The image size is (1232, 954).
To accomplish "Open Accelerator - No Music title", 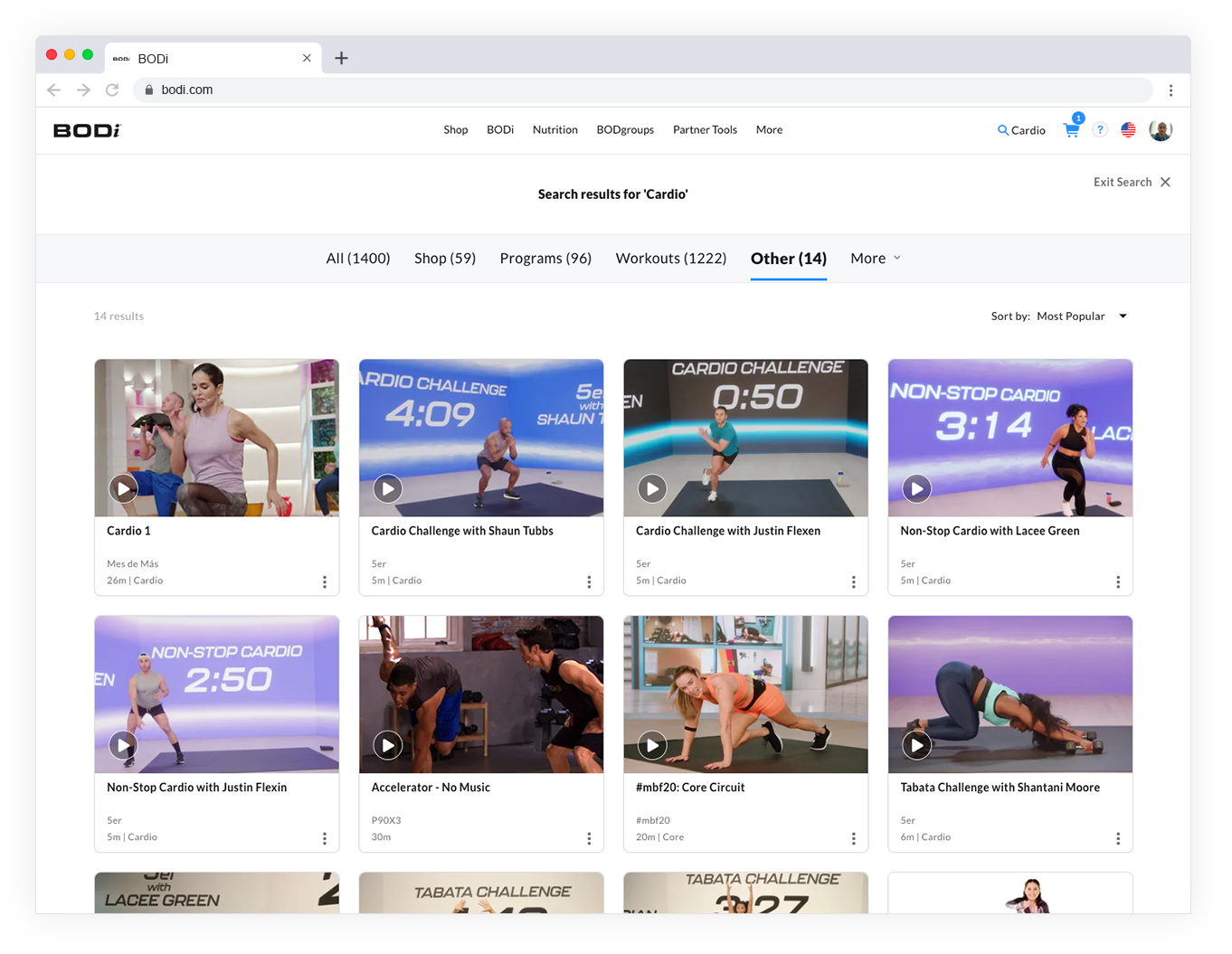I will click(x=431, y=788).
